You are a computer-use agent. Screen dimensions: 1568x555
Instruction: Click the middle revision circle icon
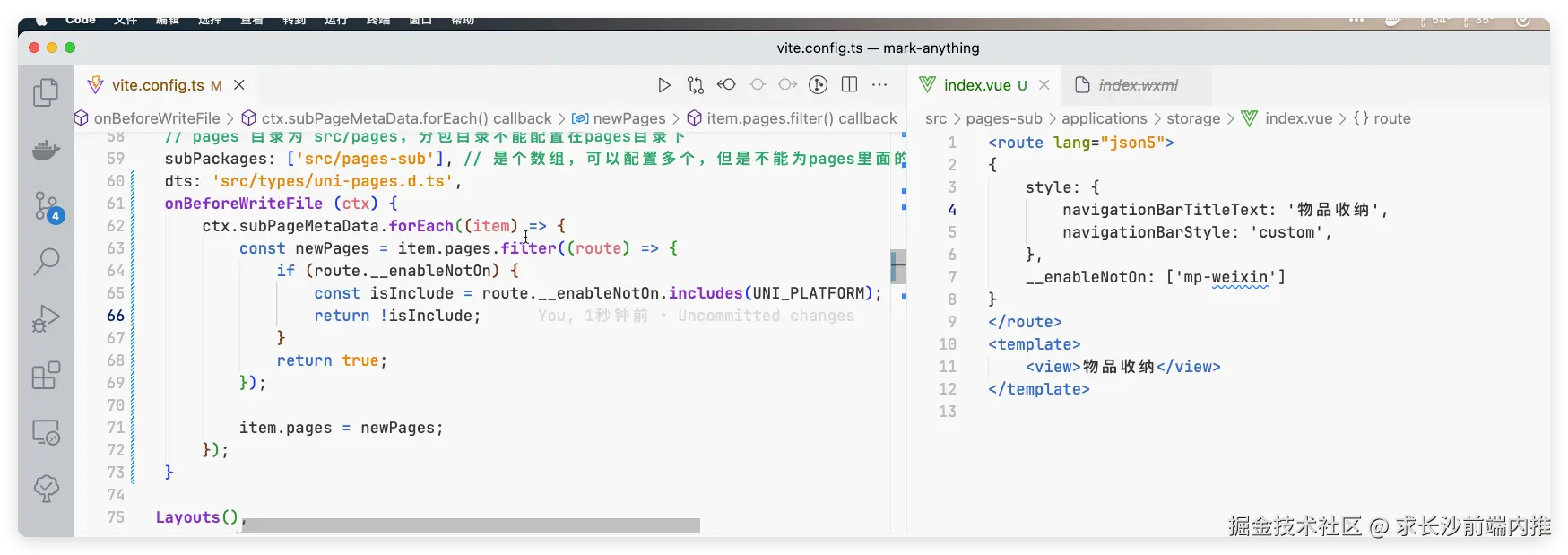click(x=758, y=84)
